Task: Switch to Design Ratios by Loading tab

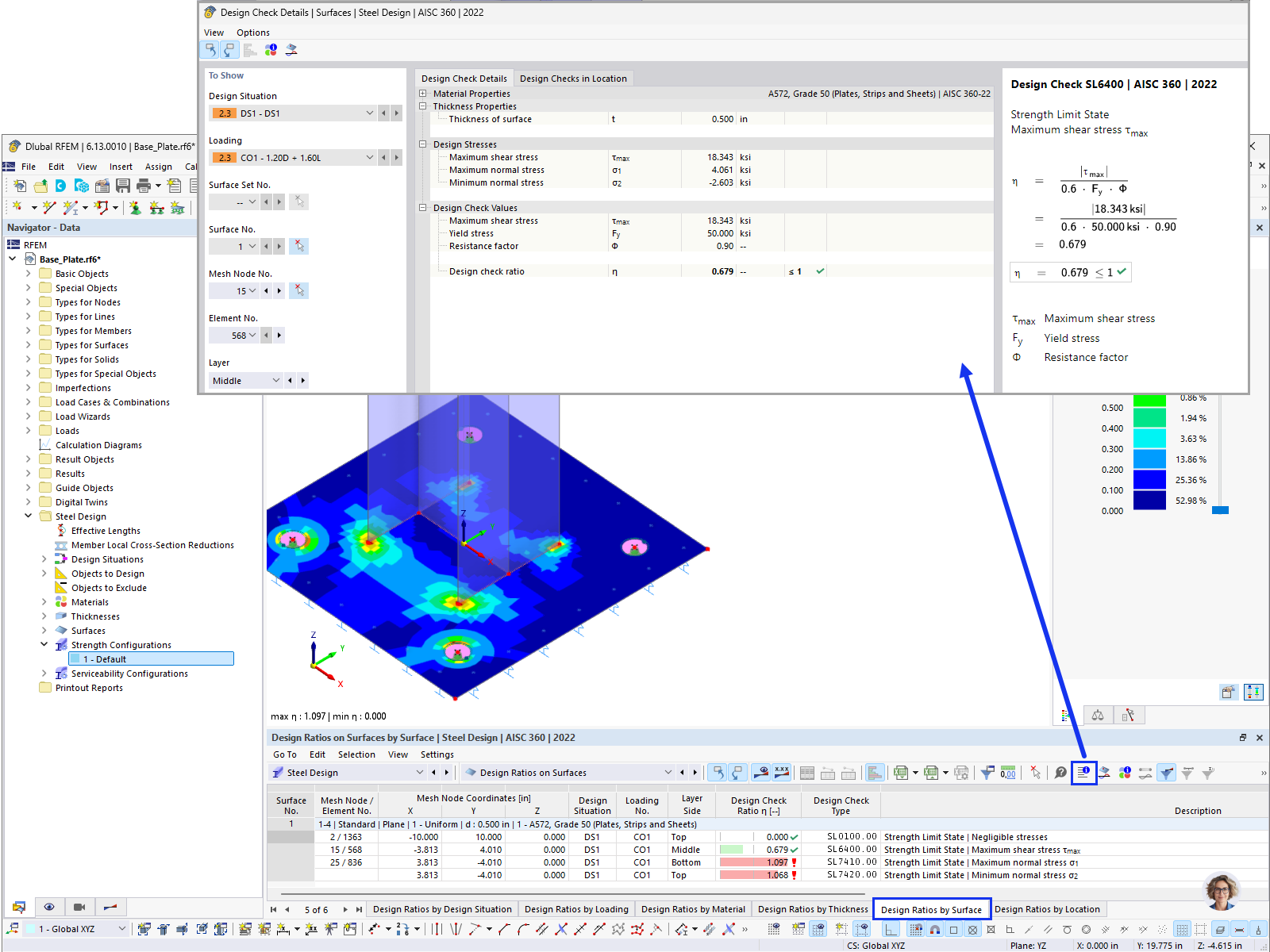Action: pos(576,909)
